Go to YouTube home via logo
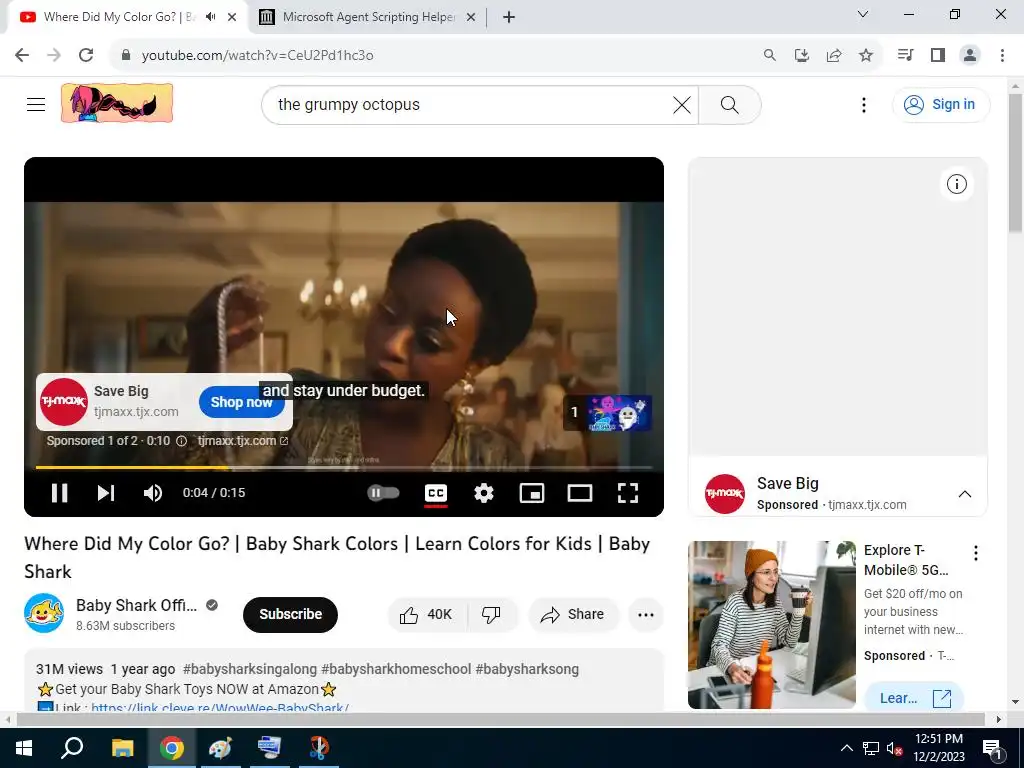Viewport: 1024px width, 768px height. click(117, 103)
